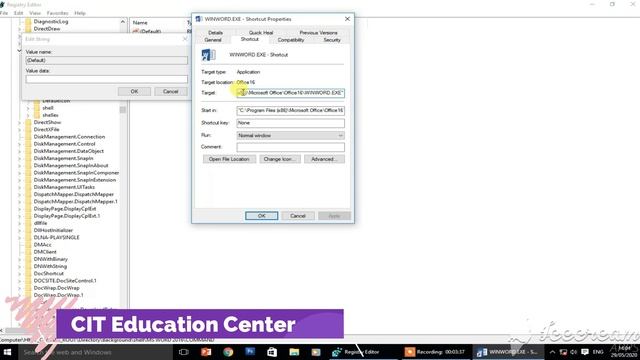640x360 pixels.
Task: Open the volume tray icon
Action: [x=574, y=352]
